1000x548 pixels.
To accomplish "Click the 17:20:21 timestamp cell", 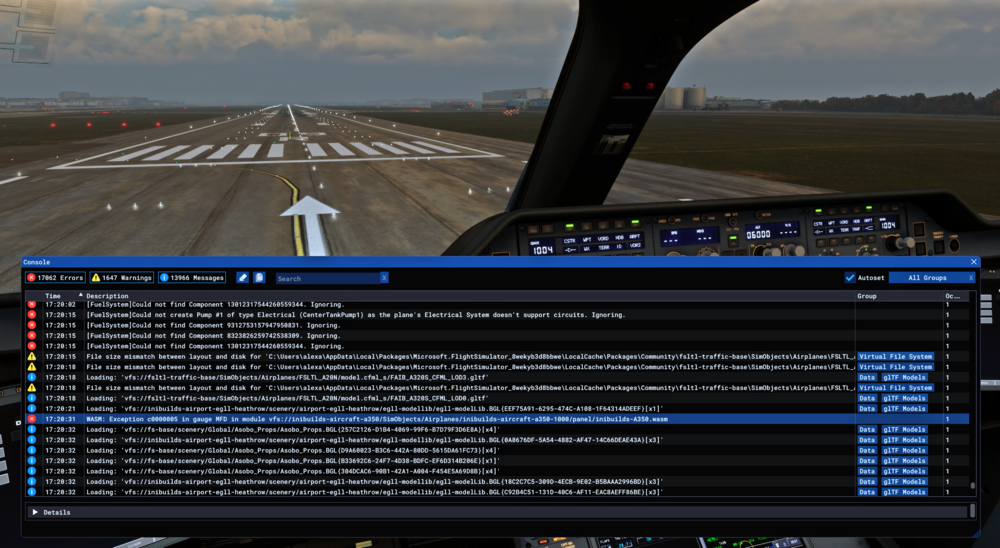I will (60, 408).
